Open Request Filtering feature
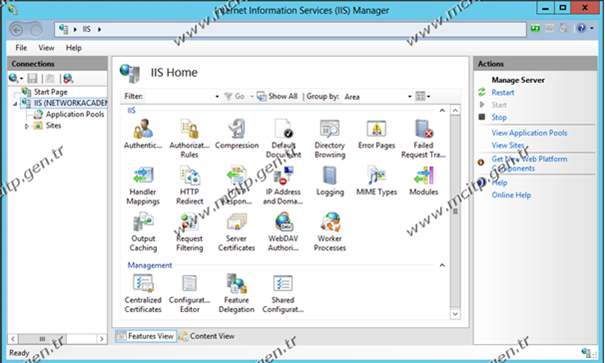 coord(189,231)
